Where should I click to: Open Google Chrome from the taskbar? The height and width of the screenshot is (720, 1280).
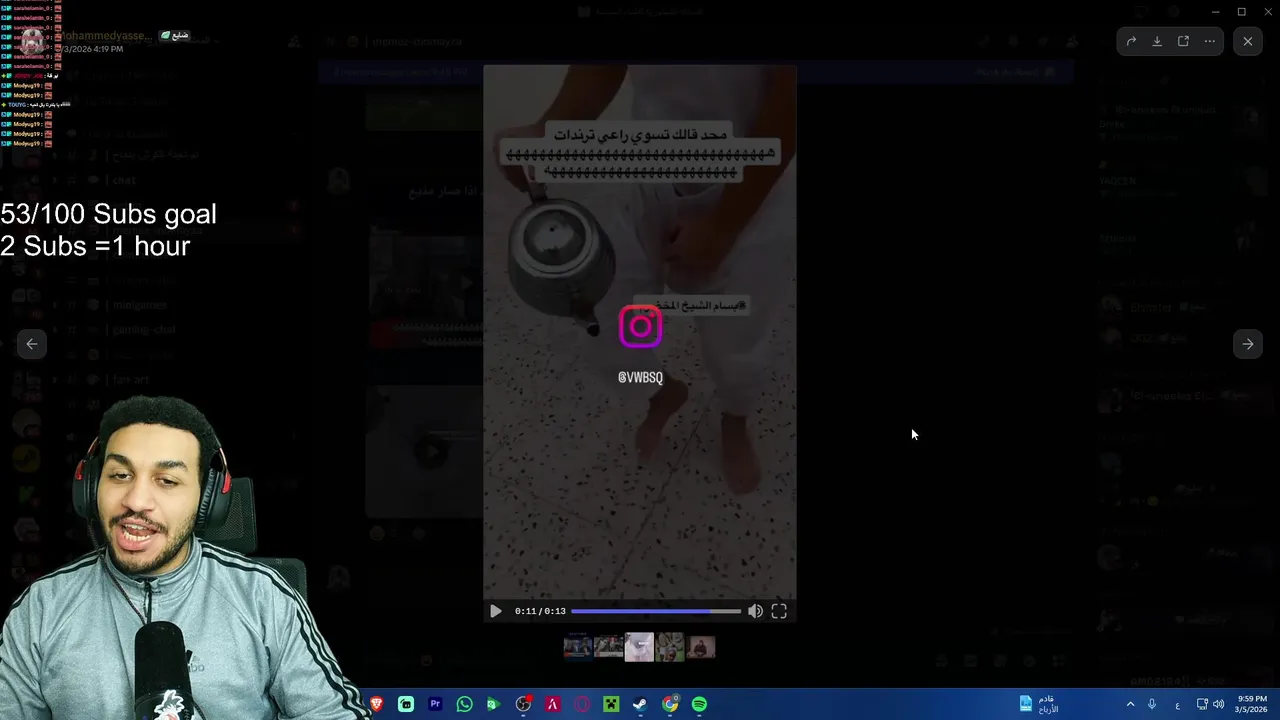tap(670, 704)
